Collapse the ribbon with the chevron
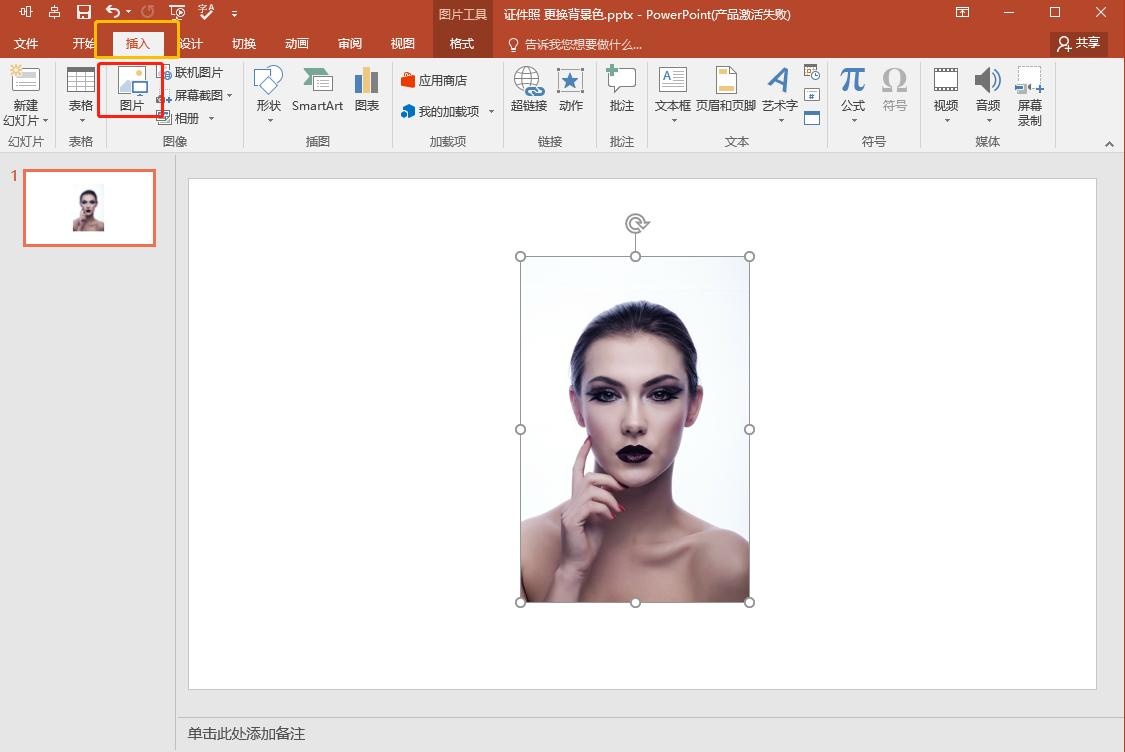Screen dimensions: 1125x752 tap(1110, 142)
